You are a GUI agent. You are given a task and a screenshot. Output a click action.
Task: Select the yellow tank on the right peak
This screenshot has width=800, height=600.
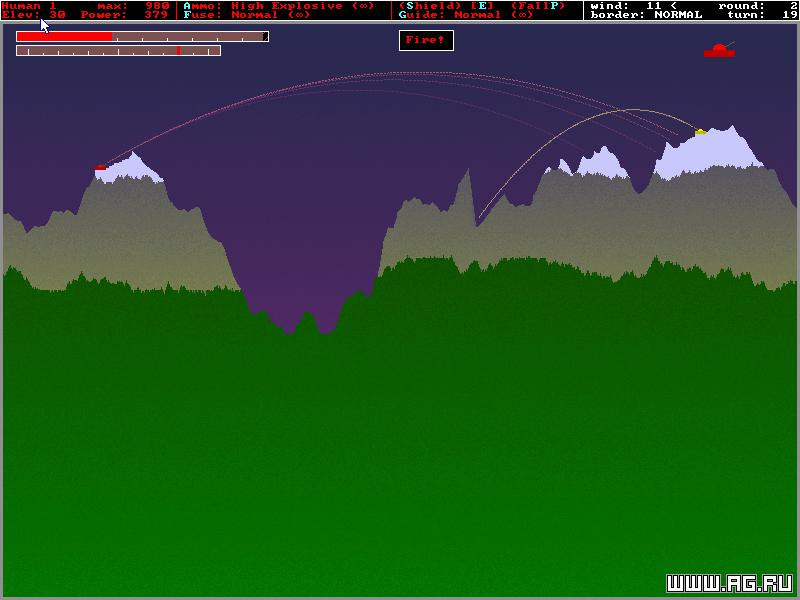(701, 132)
